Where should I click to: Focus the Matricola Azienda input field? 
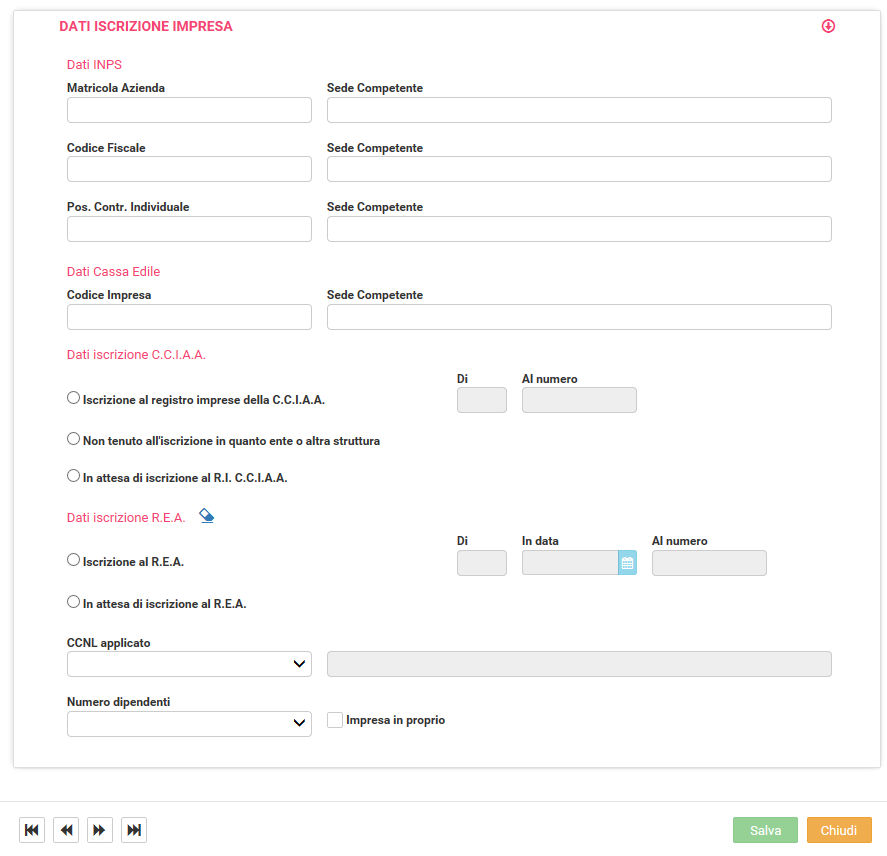pyautogui.click(x=189, y=110)
